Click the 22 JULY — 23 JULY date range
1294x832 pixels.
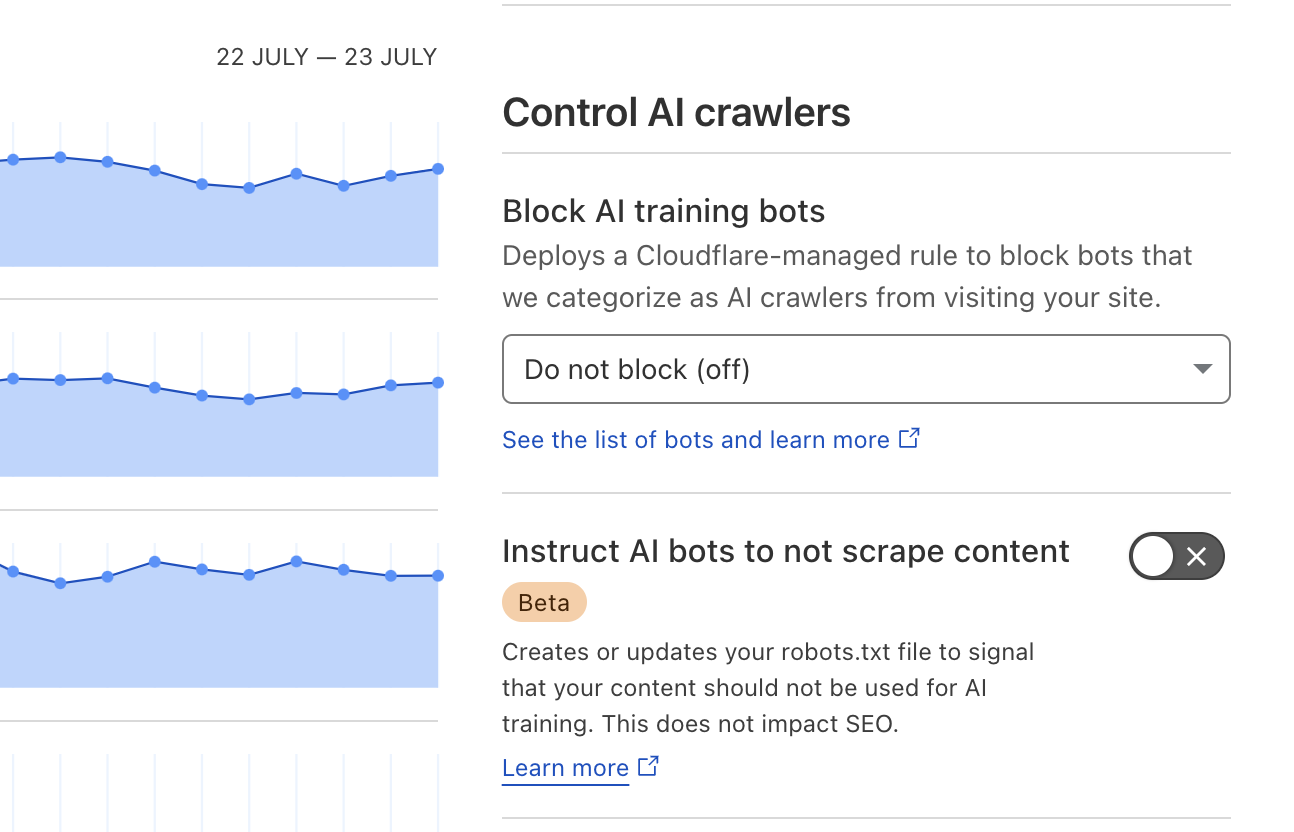(326, 57)
